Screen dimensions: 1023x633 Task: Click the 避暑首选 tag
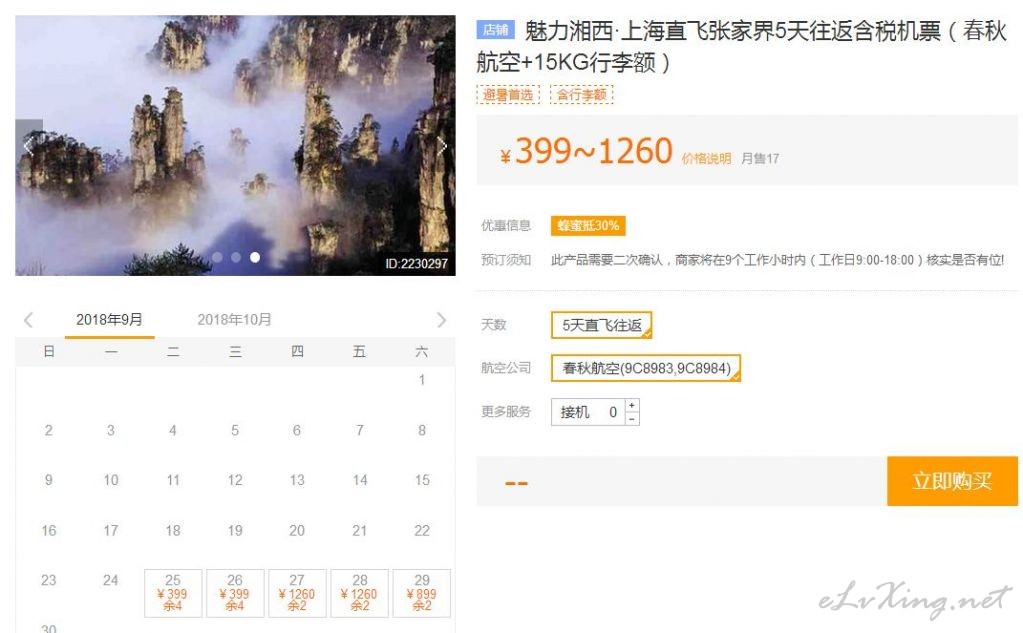click(x=508, y=95)
